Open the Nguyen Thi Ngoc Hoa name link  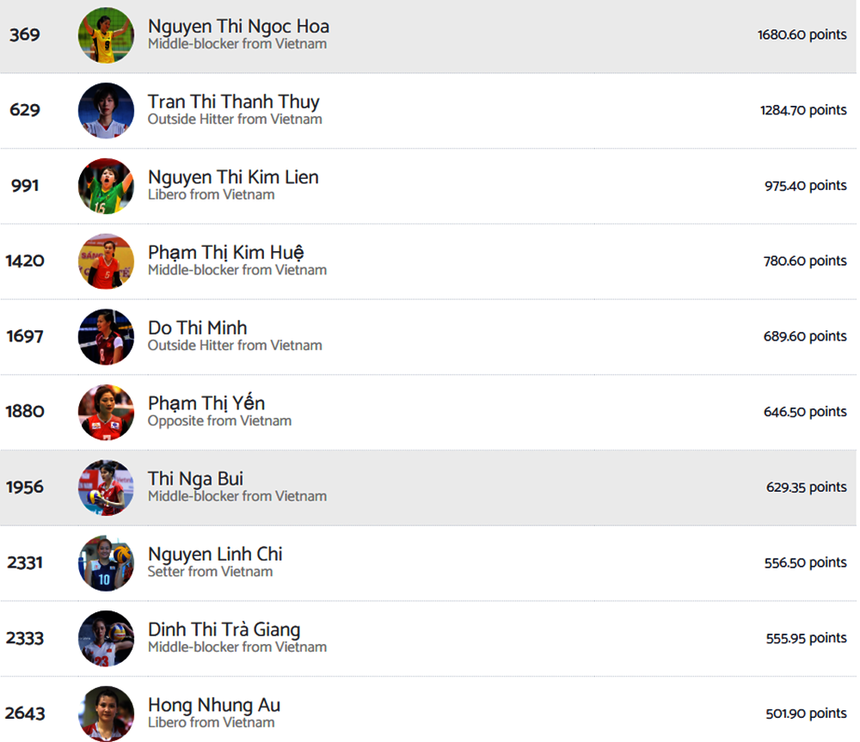238,27
